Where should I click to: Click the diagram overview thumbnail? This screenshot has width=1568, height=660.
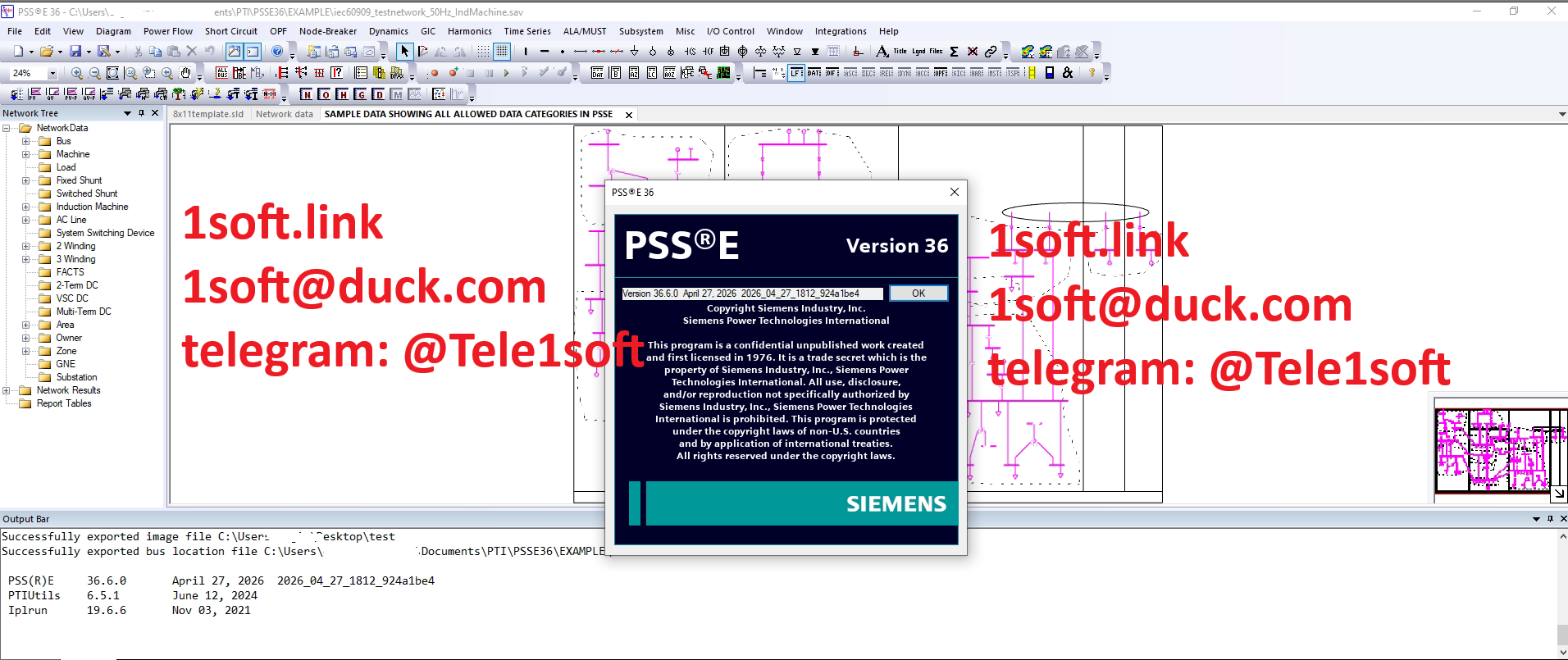coord(1500,448)
